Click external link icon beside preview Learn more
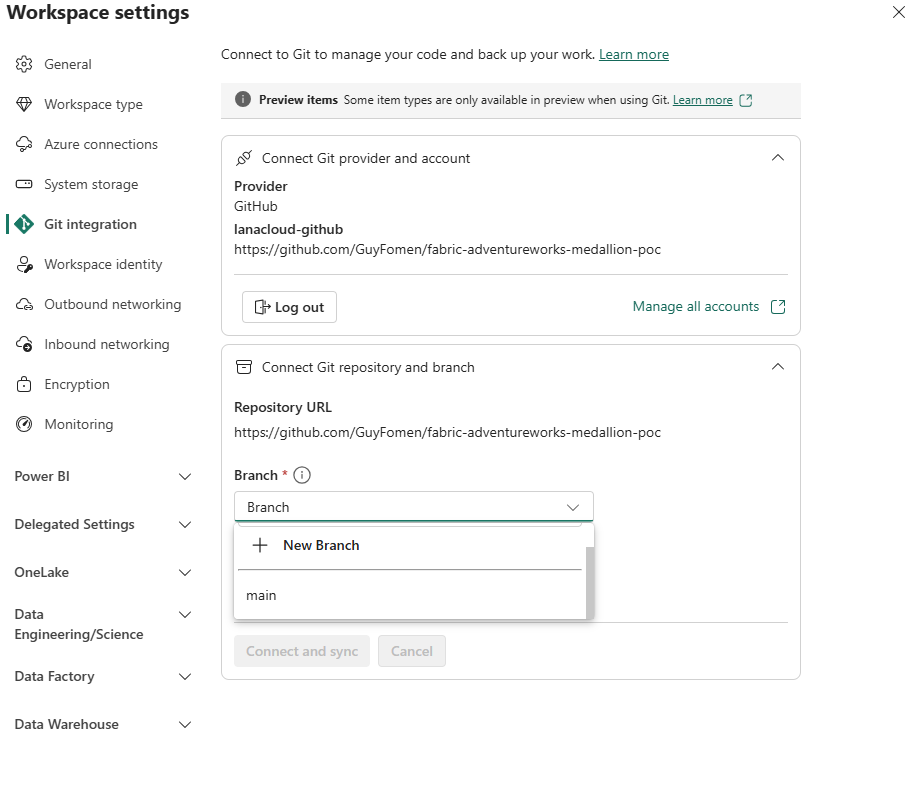The width and height of the screenshot is (923, 786). click(x=746, y=100)
